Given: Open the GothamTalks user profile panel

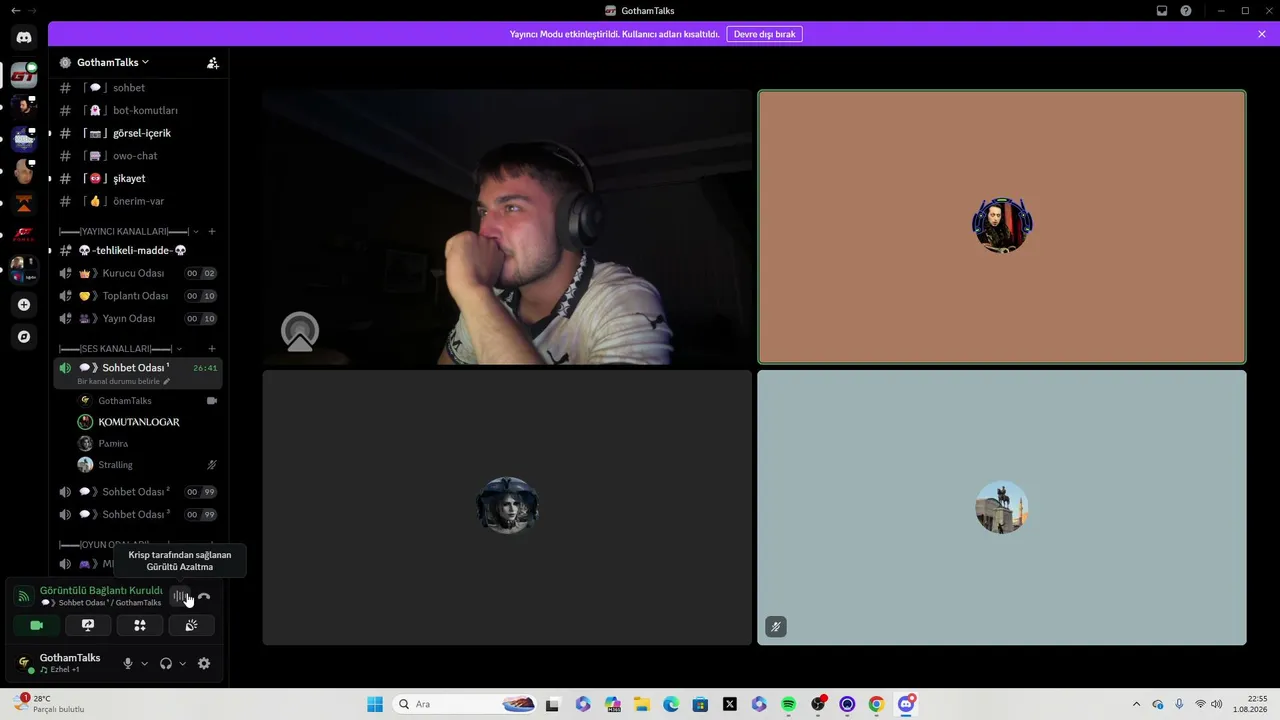Looking at the screenshot, I should click(62, 663).
